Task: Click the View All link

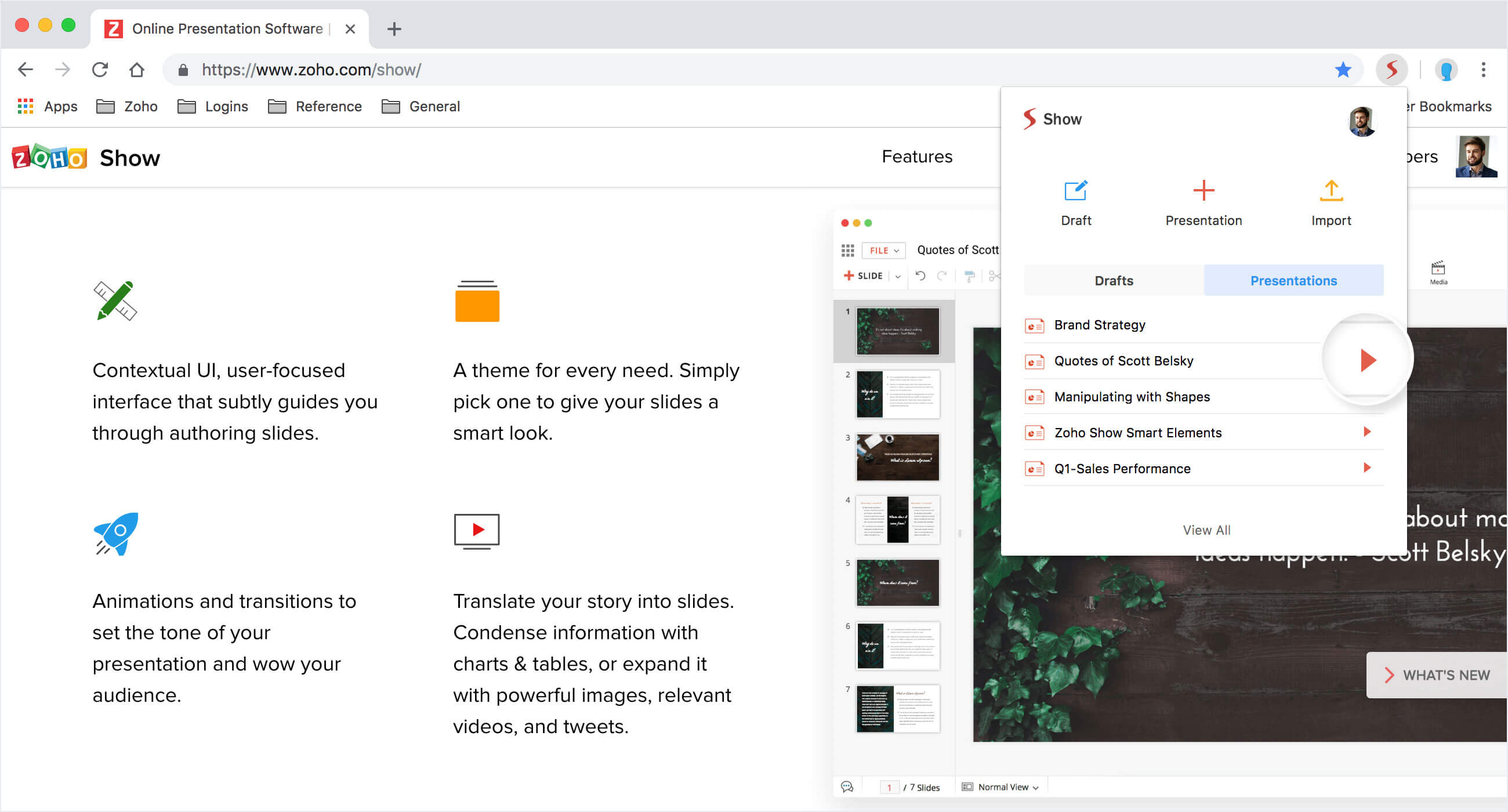Action: click(1206, 530)
